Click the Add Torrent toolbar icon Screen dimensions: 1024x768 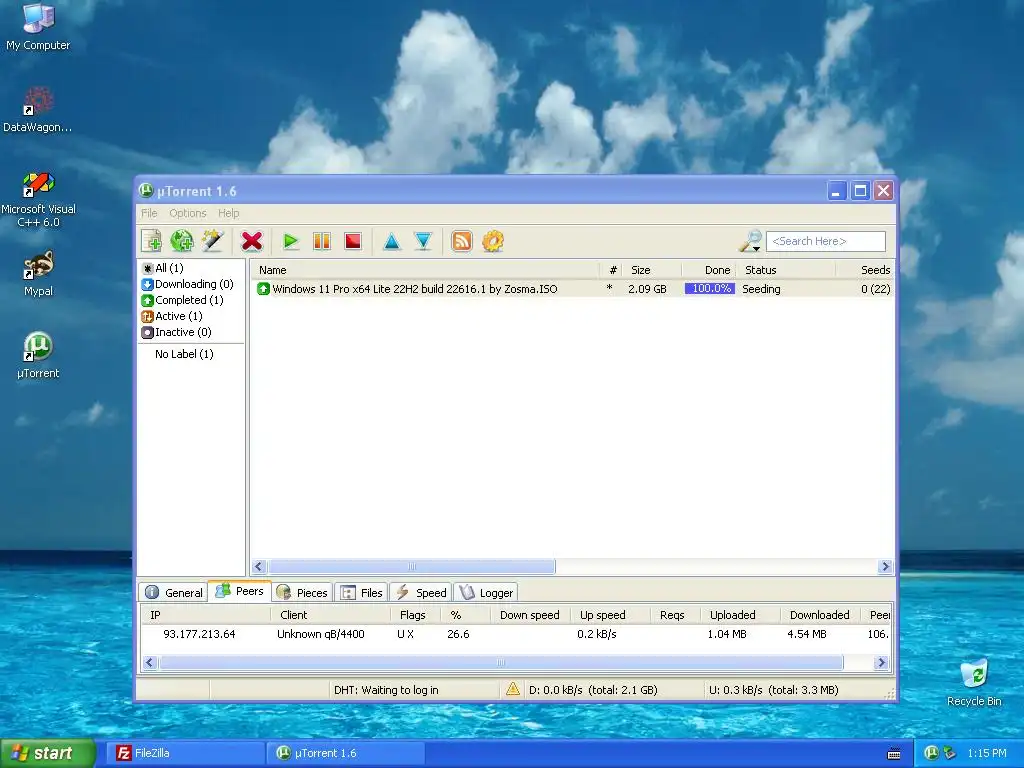[x=152, y=241]
